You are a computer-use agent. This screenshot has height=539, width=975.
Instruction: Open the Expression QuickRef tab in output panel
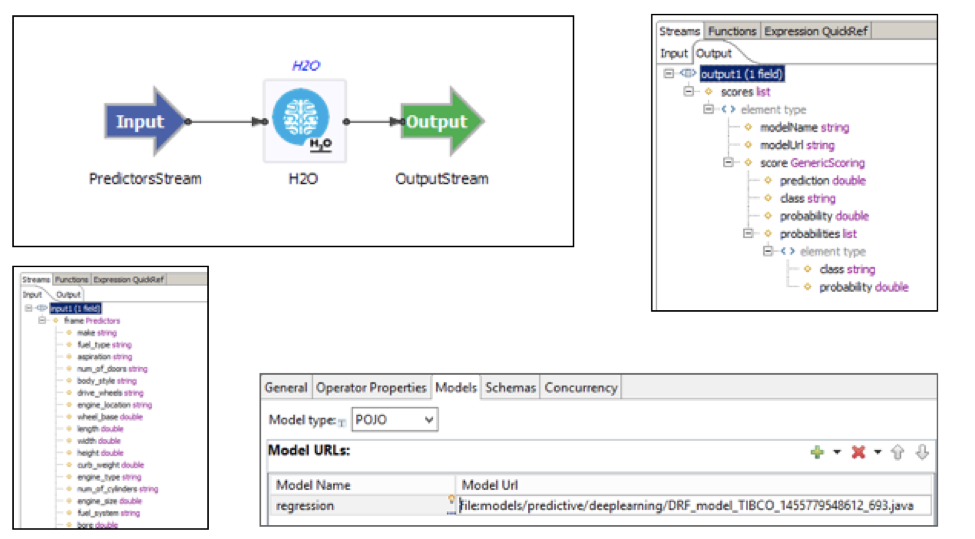tap(816, 31)
